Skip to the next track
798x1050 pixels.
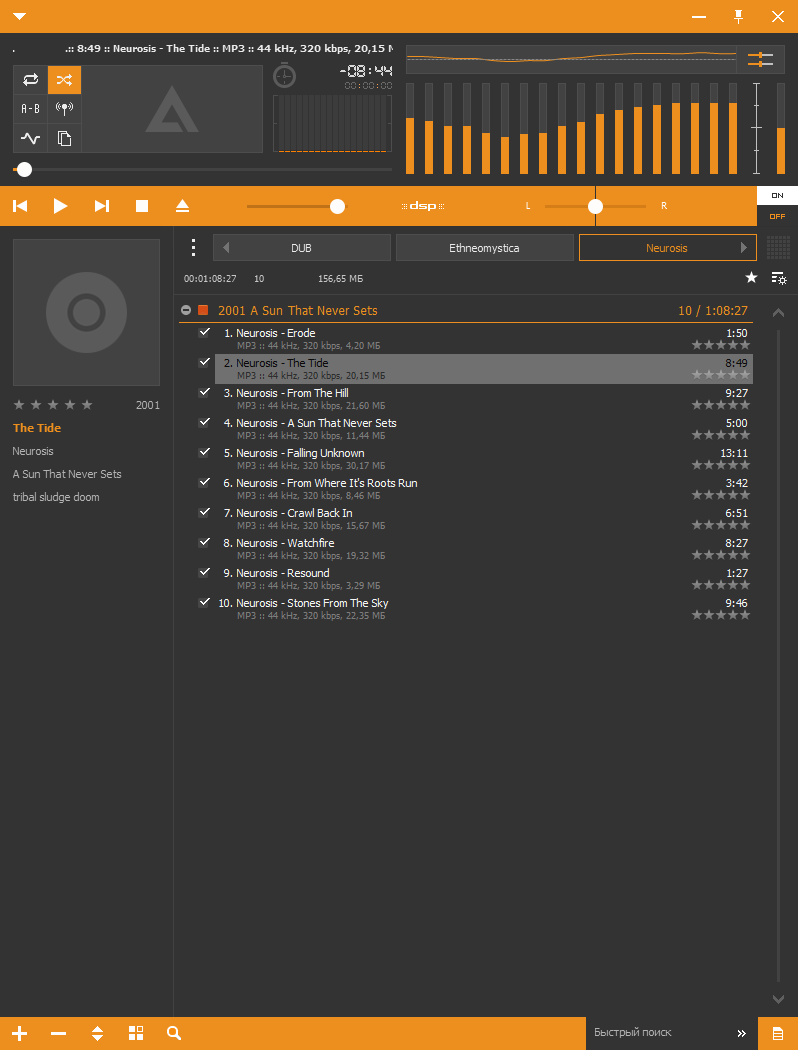(x=102, y=206)
